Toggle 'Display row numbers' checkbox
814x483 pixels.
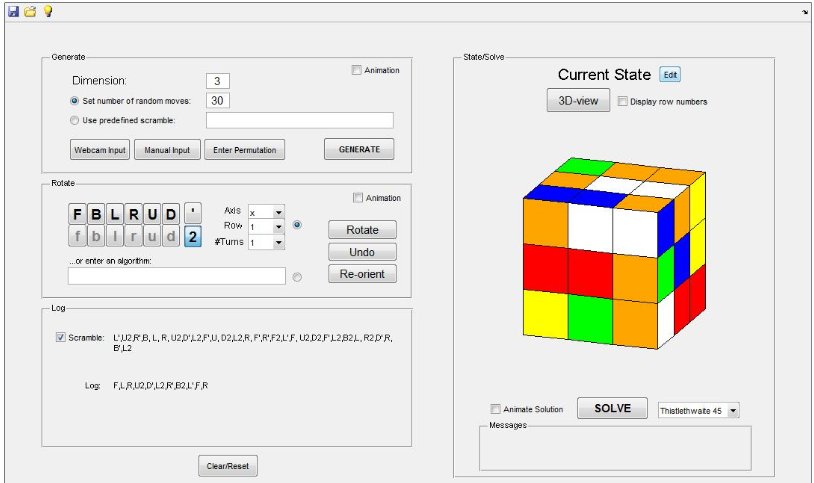click(622, 102)
